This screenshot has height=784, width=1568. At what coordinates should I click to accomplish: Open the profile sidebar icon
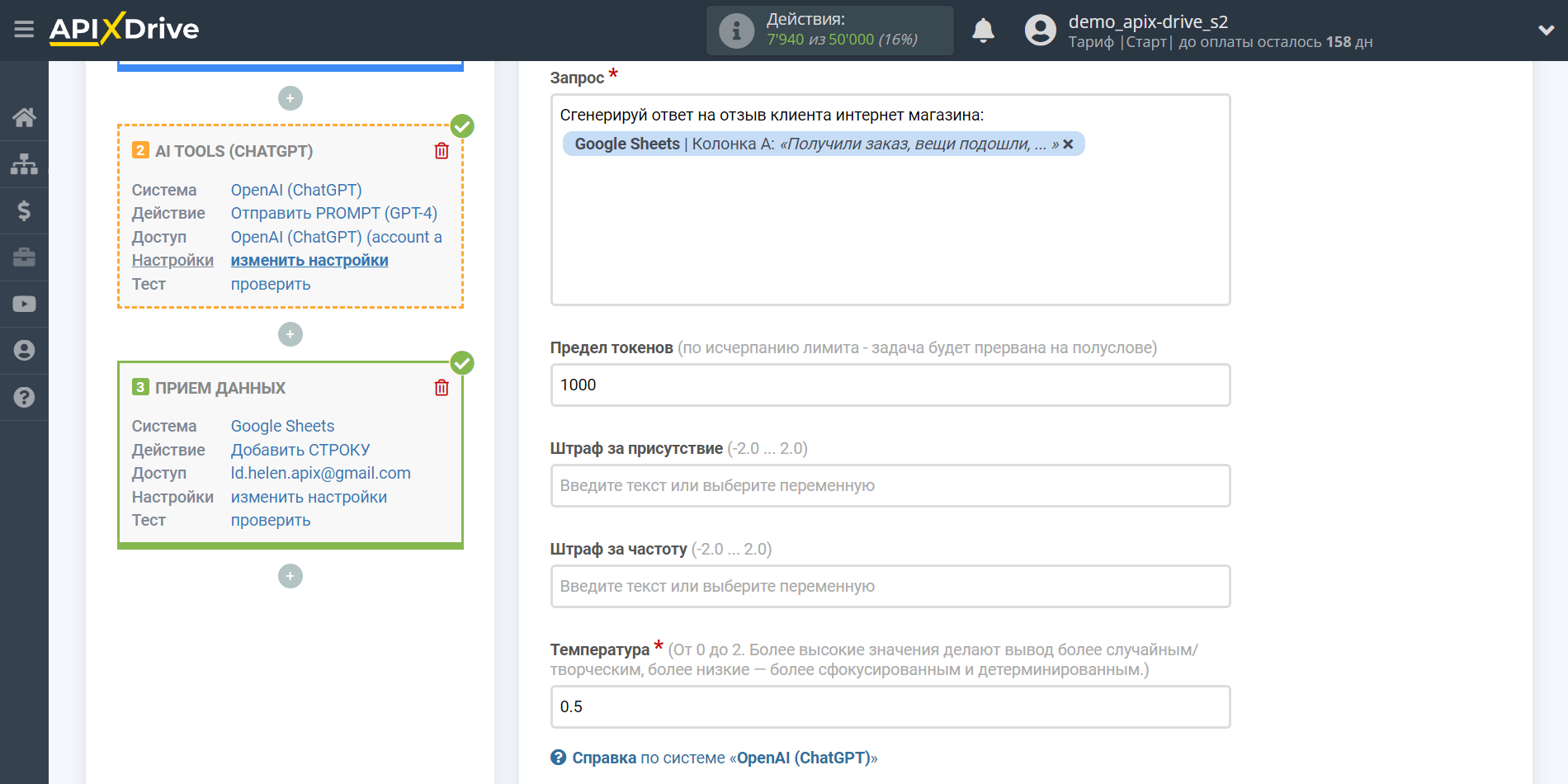click(24, 351)
